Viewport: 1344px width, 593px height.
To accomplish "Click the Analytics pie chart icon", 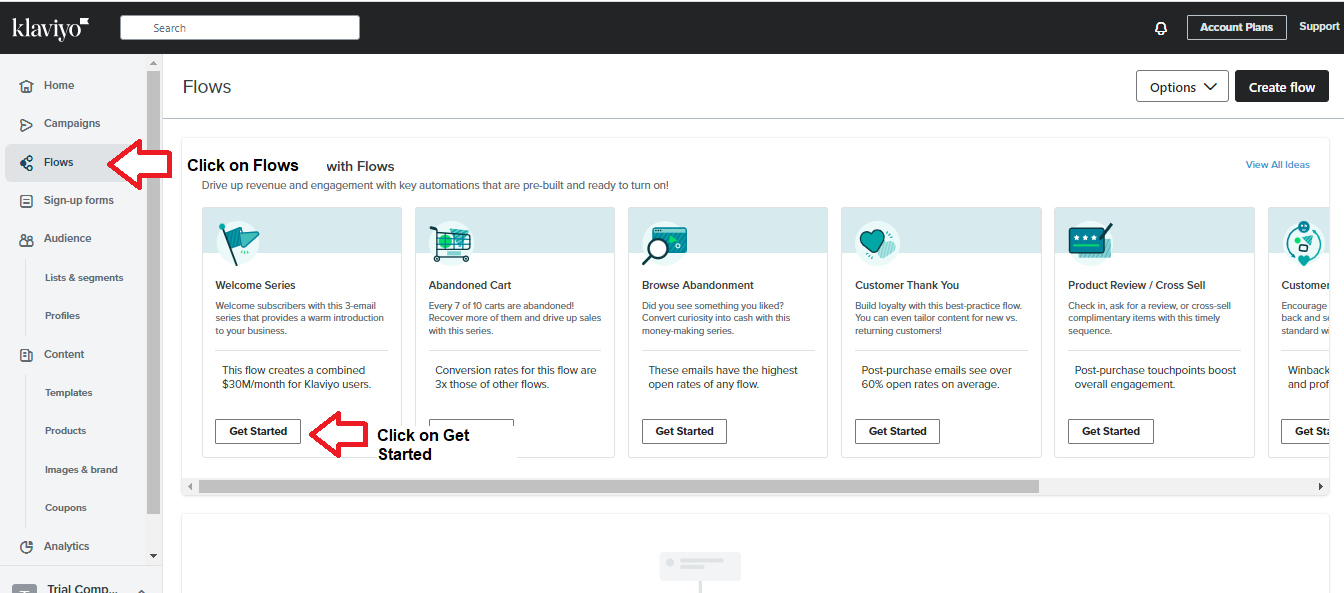I will pyautogui.click(x=27, y=547).
